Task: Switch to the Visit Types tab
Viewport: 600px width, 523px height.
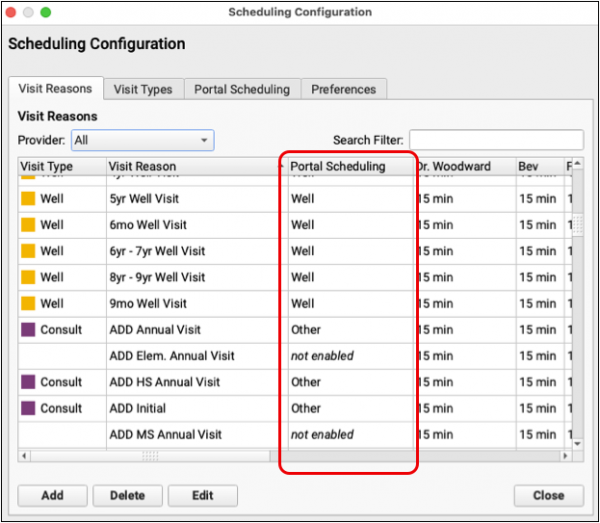Action: point(143,89)
